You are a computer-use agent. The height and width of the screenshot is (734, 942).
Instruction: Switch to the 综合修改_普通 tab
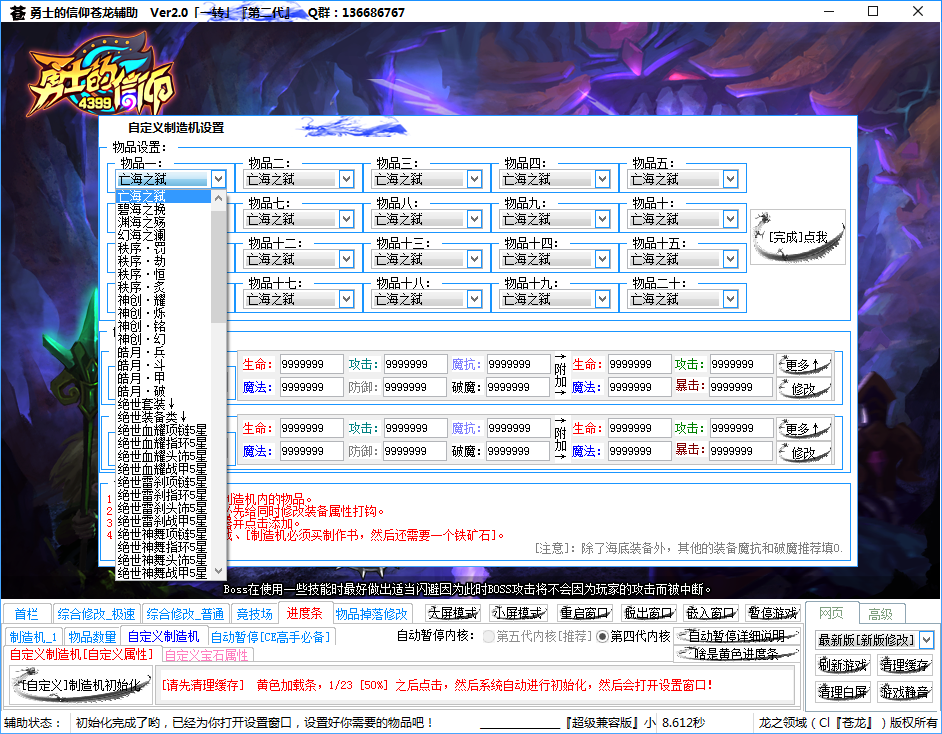point(185,614)
